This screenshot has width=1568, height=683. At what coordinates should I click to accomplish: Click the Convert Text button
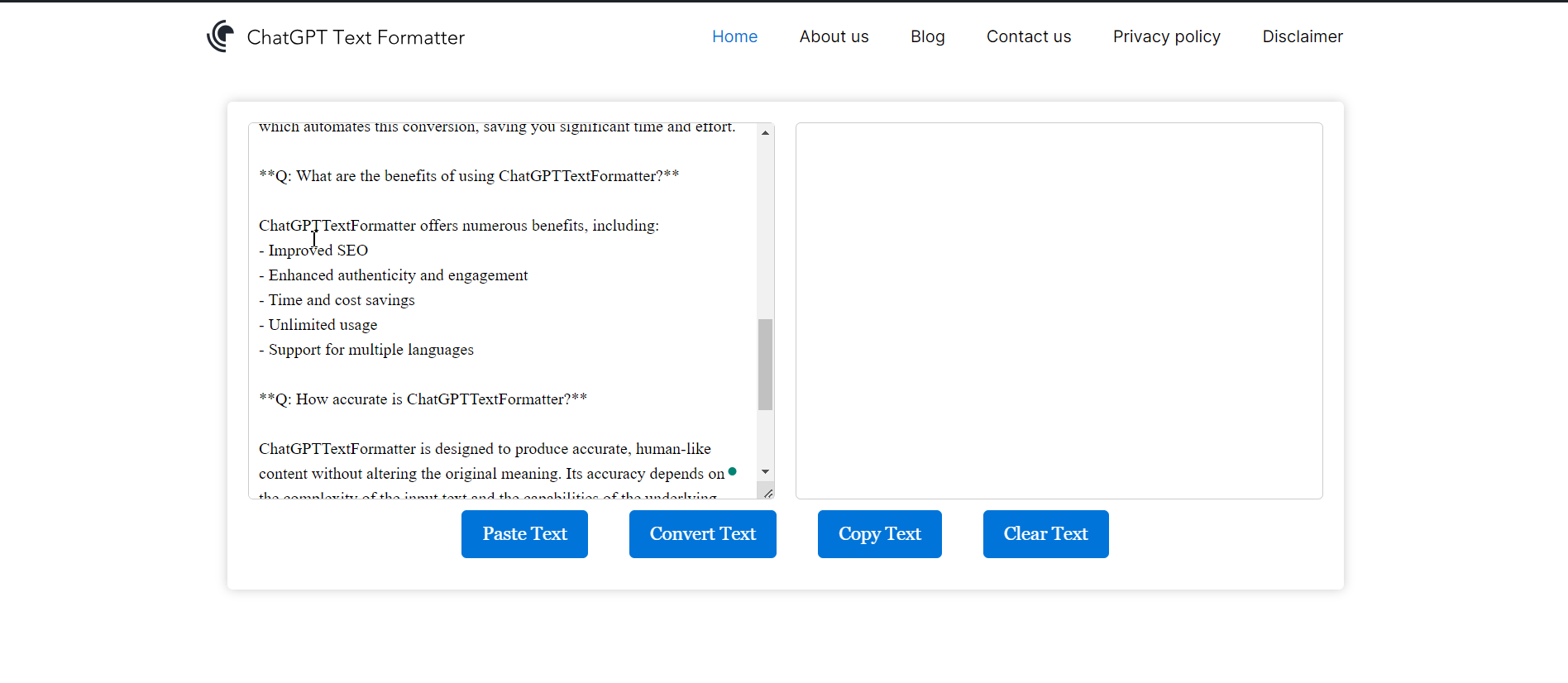click(702, 534)
